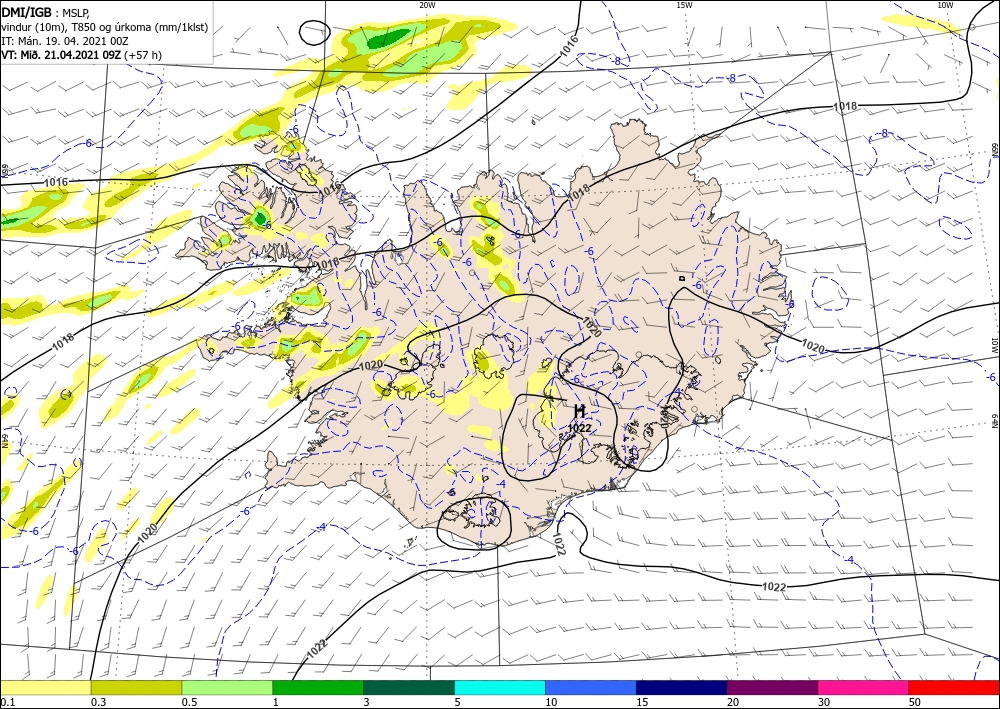The image size is (1000, 709).
Task: Click the pale yellow 0.1–0.3 legend swatch
Action: pyautogui.click(x=45, y=688)
